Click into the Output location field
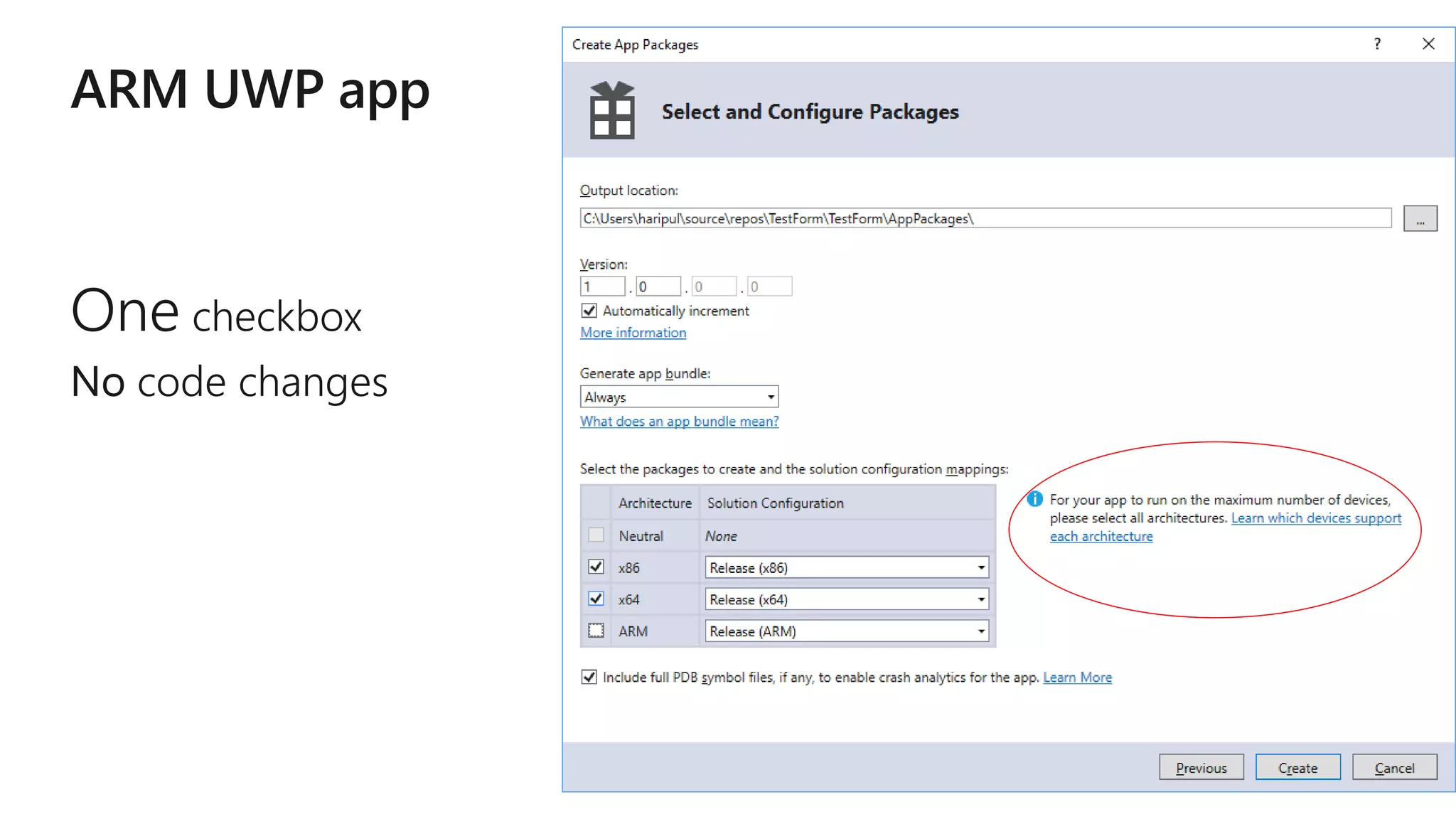This screenshot has width=1456, height=819. click(985, 219)
